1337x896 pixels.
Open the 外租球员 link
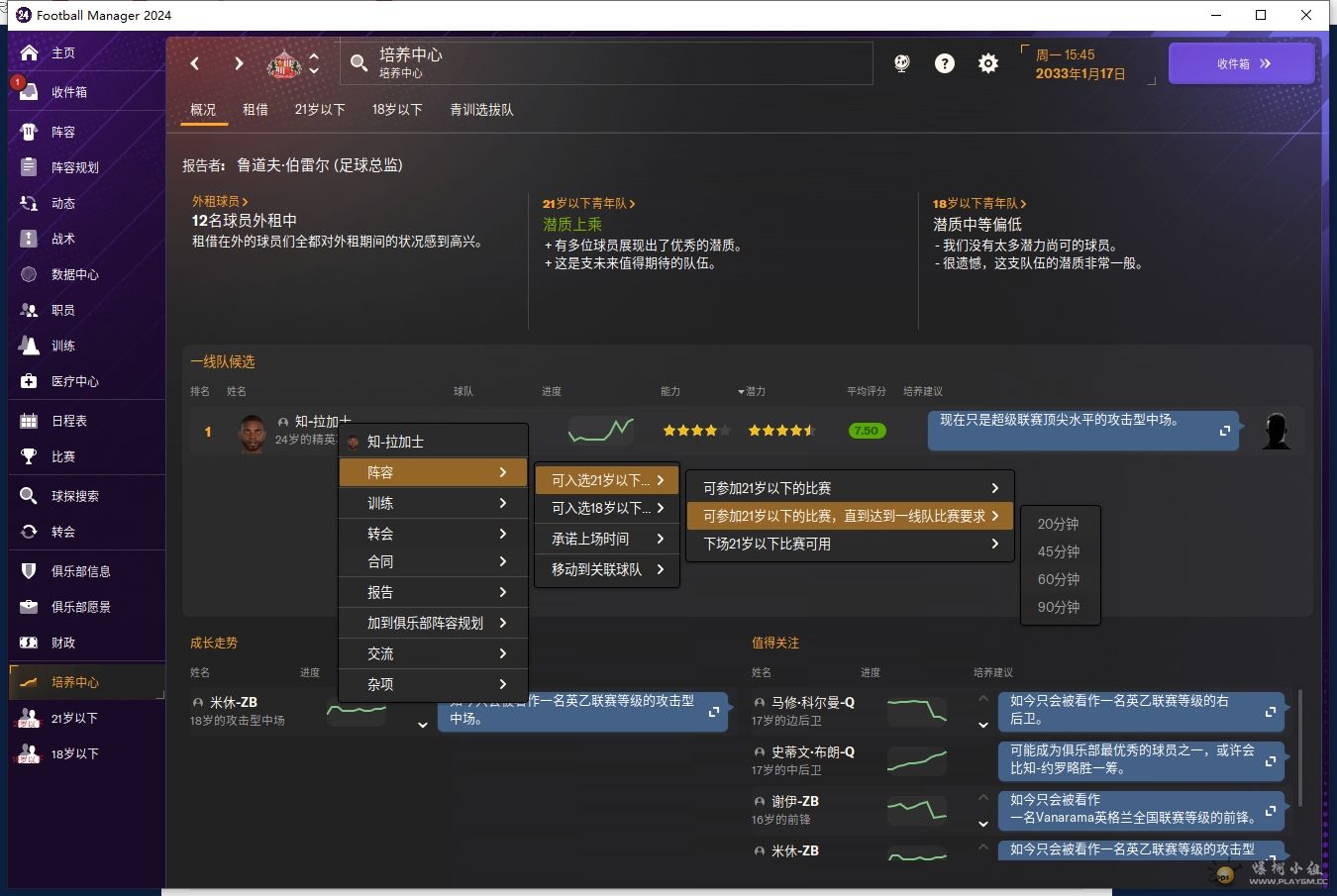pyautogui.click(x=220, y=202)
